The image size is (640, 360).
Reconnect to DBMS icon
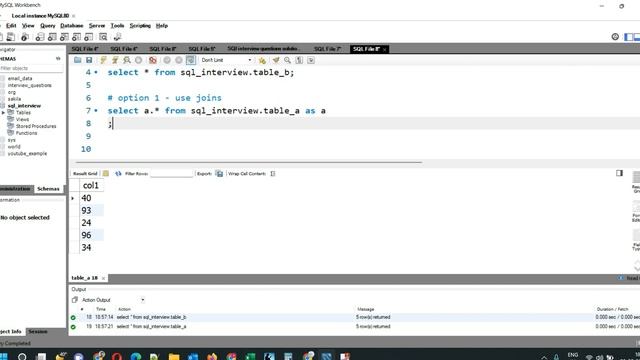tap(118, 37)
